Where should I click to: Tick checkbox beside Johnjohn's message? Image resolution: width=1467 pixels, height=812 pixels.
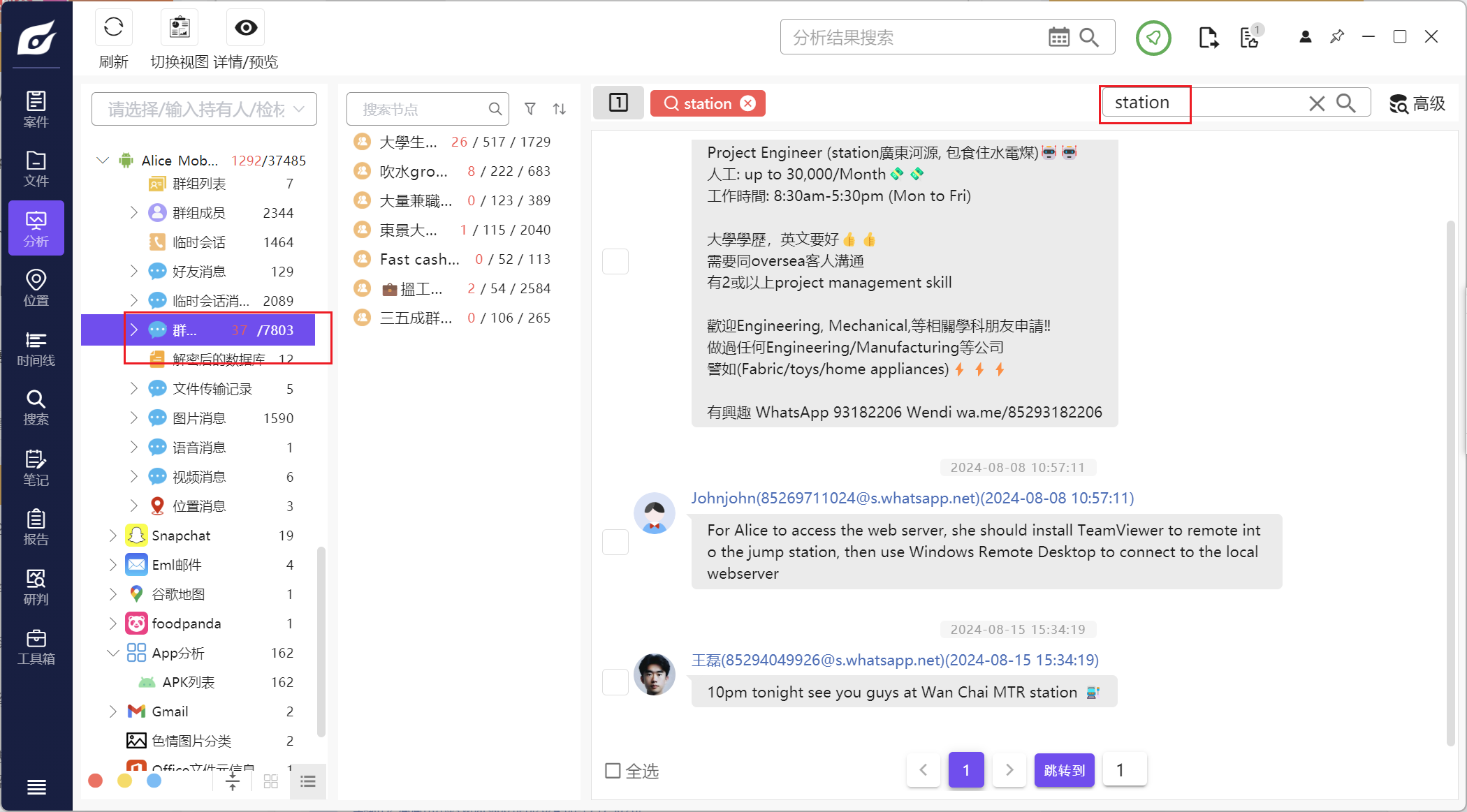click(615, 542)
